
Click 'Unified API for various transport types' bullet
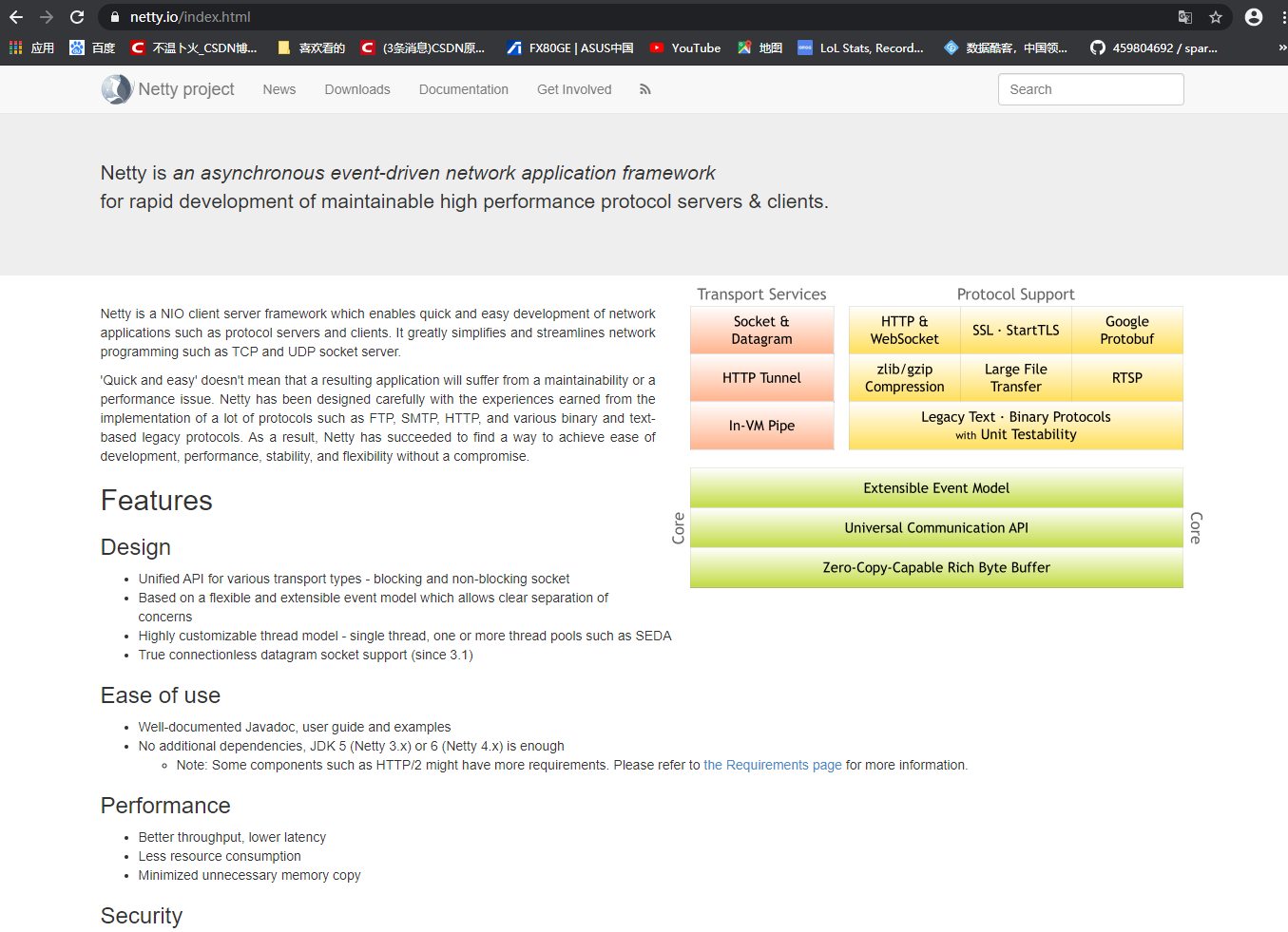354,579
